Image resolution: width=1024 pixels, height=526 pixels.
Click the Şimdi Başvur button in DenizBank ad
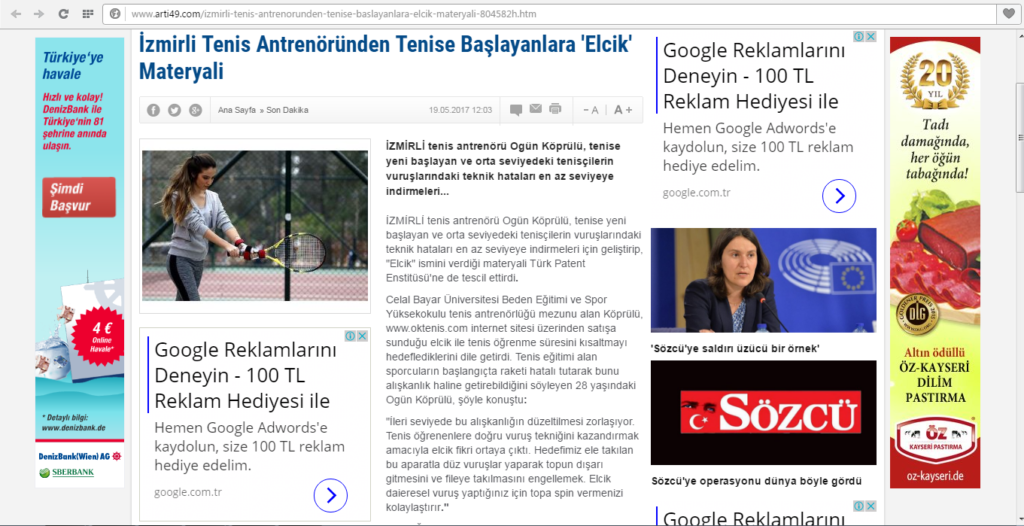[78, 197]
